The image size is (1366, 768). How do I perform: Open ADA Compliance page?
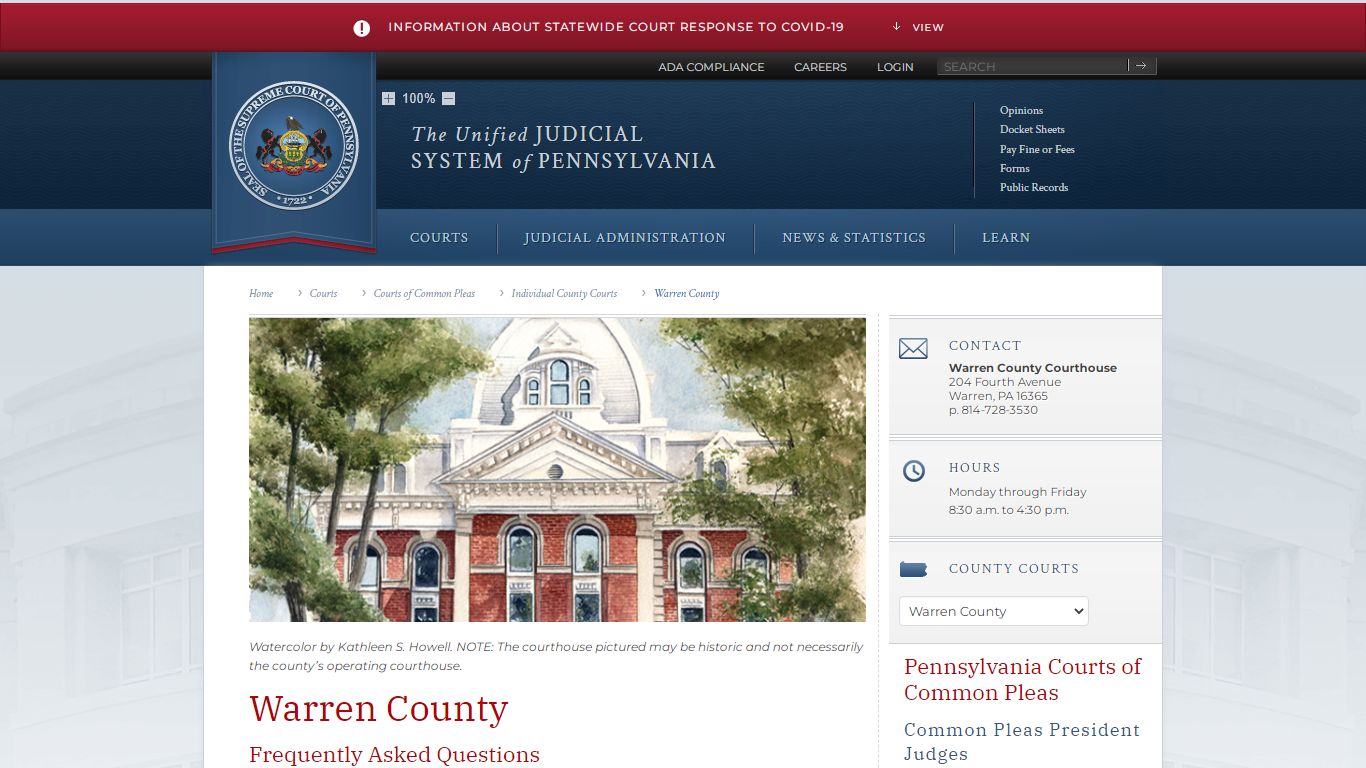(x=711, y=67)
